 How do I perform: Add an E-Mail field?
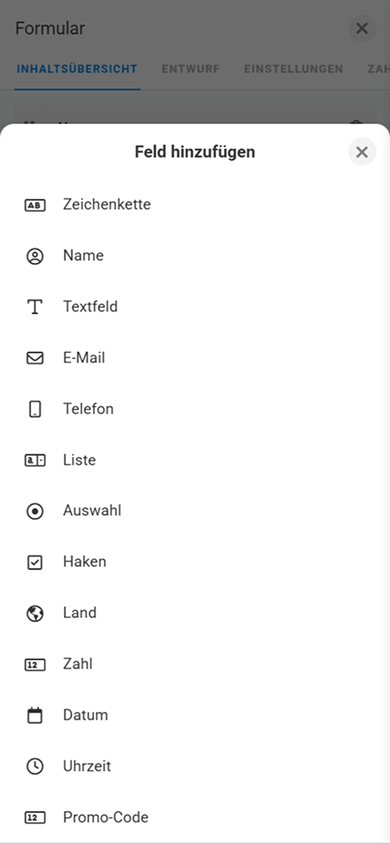click(195, 358)
